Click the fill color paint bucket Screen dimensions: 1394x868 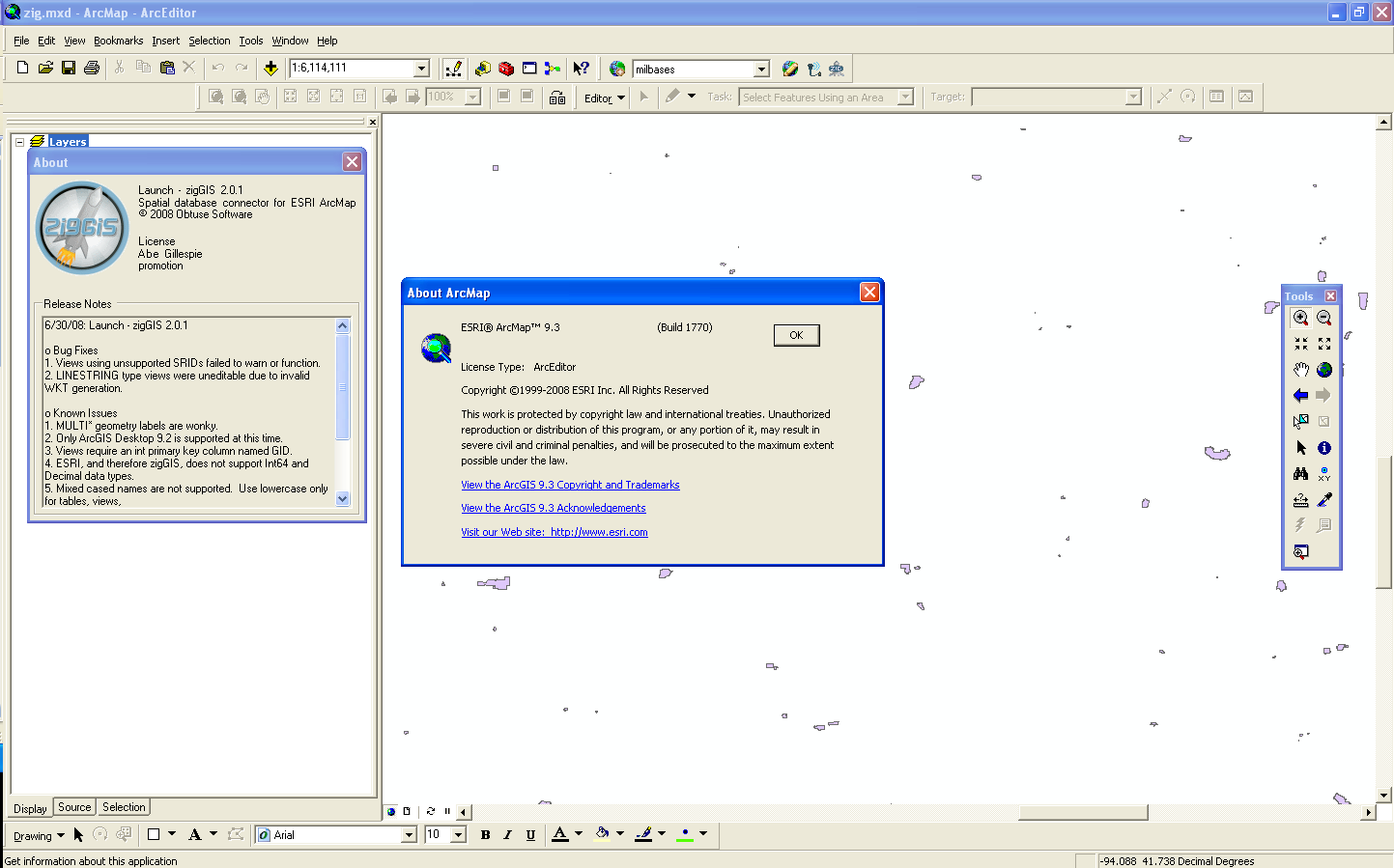pos(602,835)
